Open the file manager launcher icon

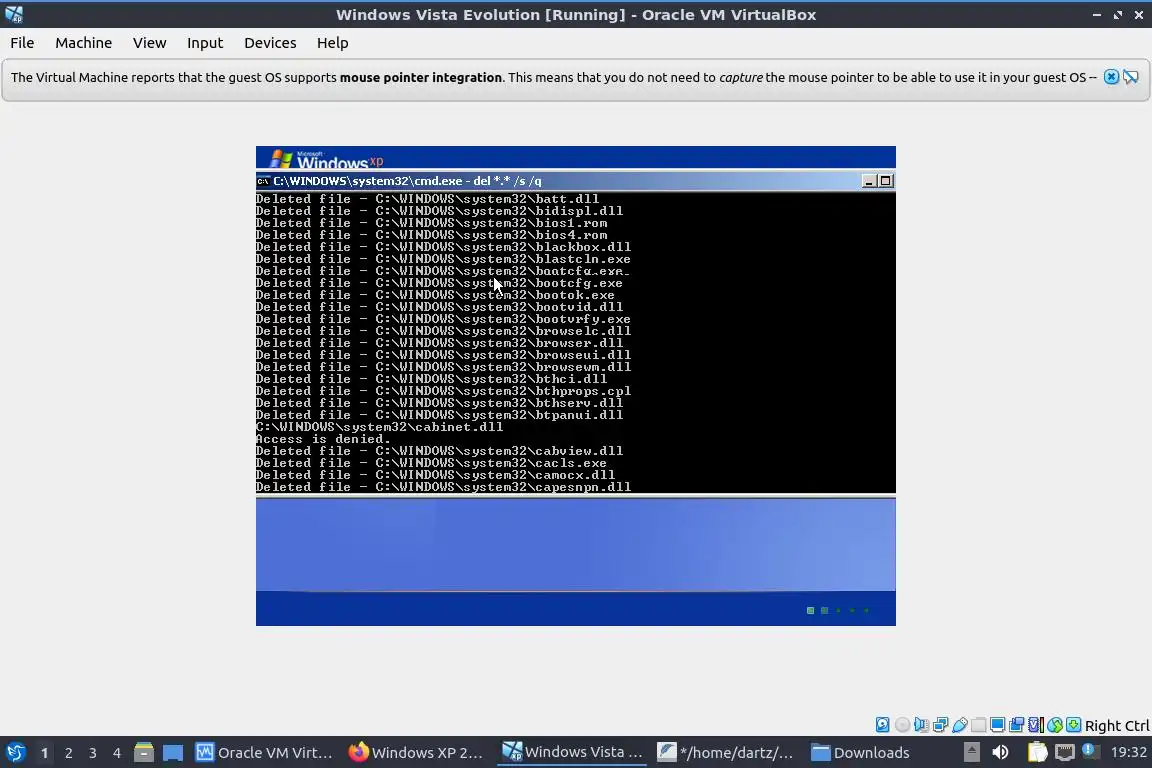144,753
